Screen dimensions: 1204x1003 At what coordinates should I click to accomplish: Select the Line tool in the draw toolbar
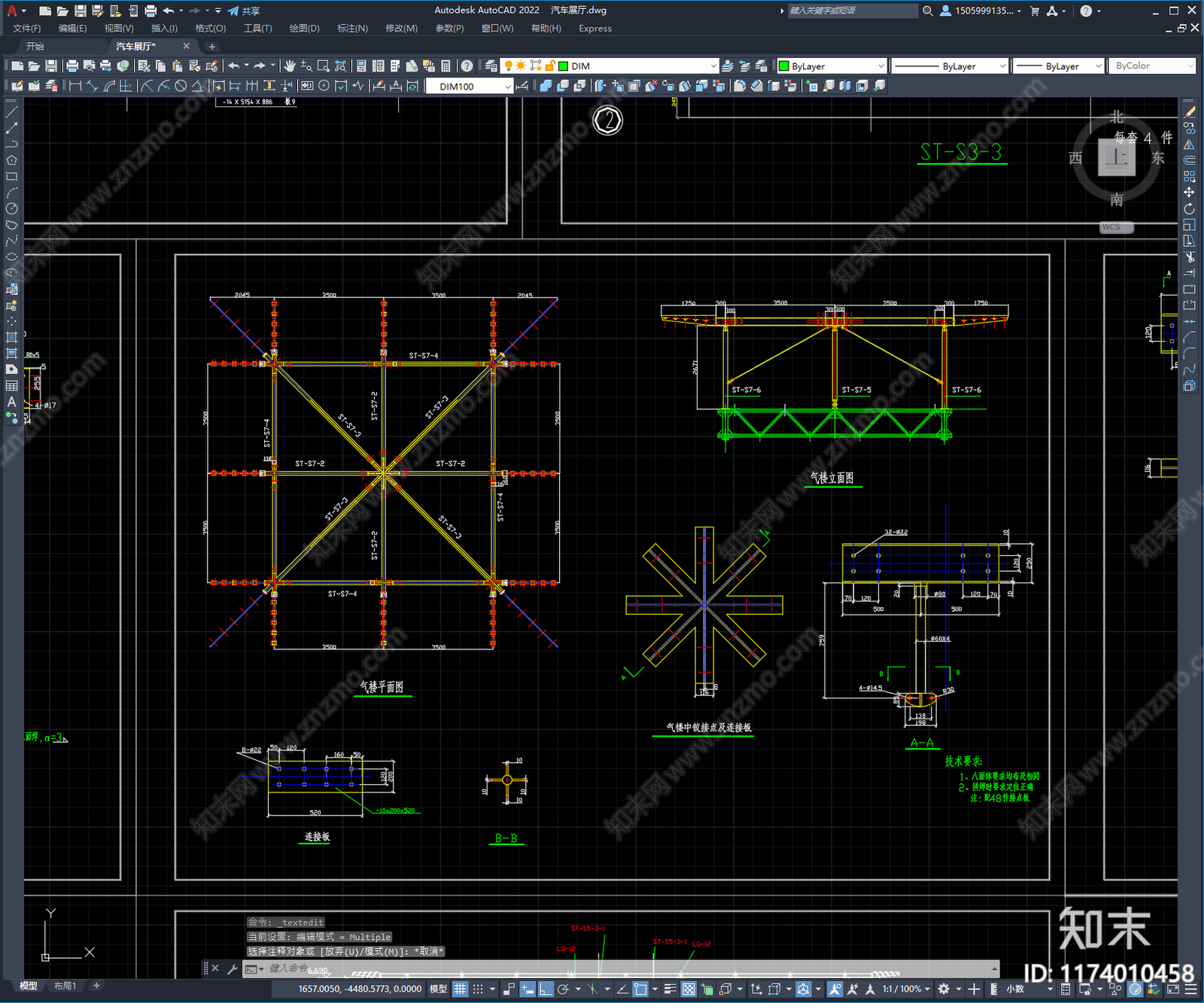[11, 111]
